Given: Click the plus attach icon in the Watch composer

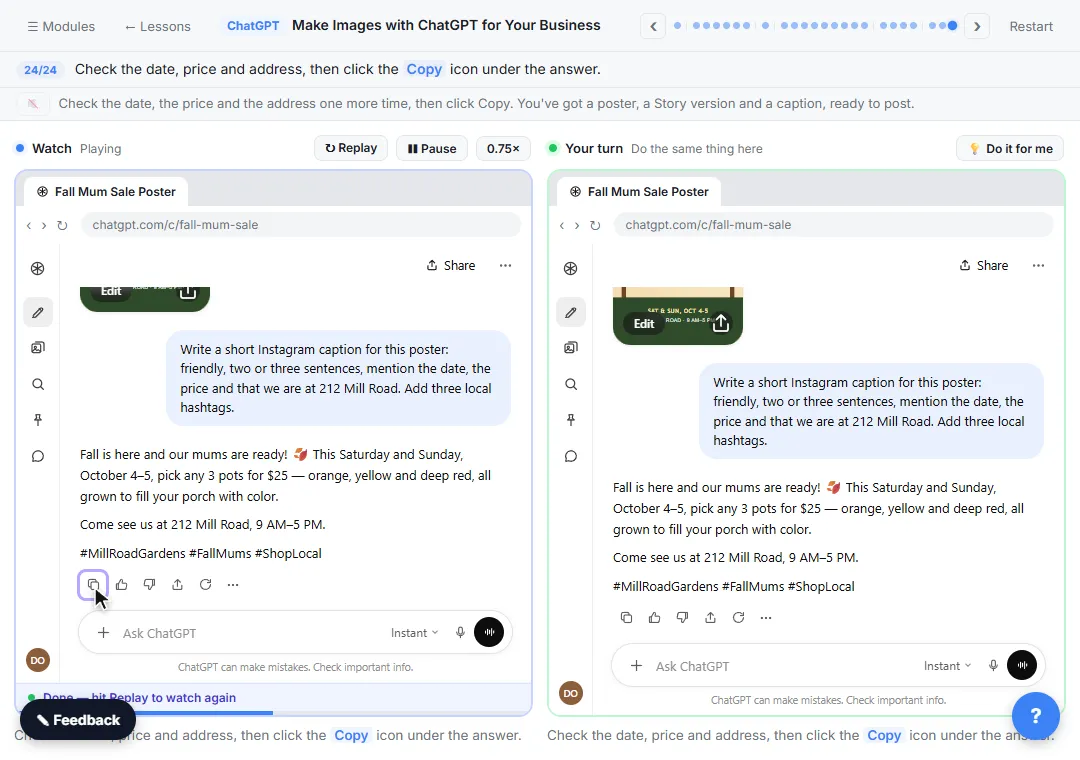Looking at the screenshot, I should (x=103, y=633).
